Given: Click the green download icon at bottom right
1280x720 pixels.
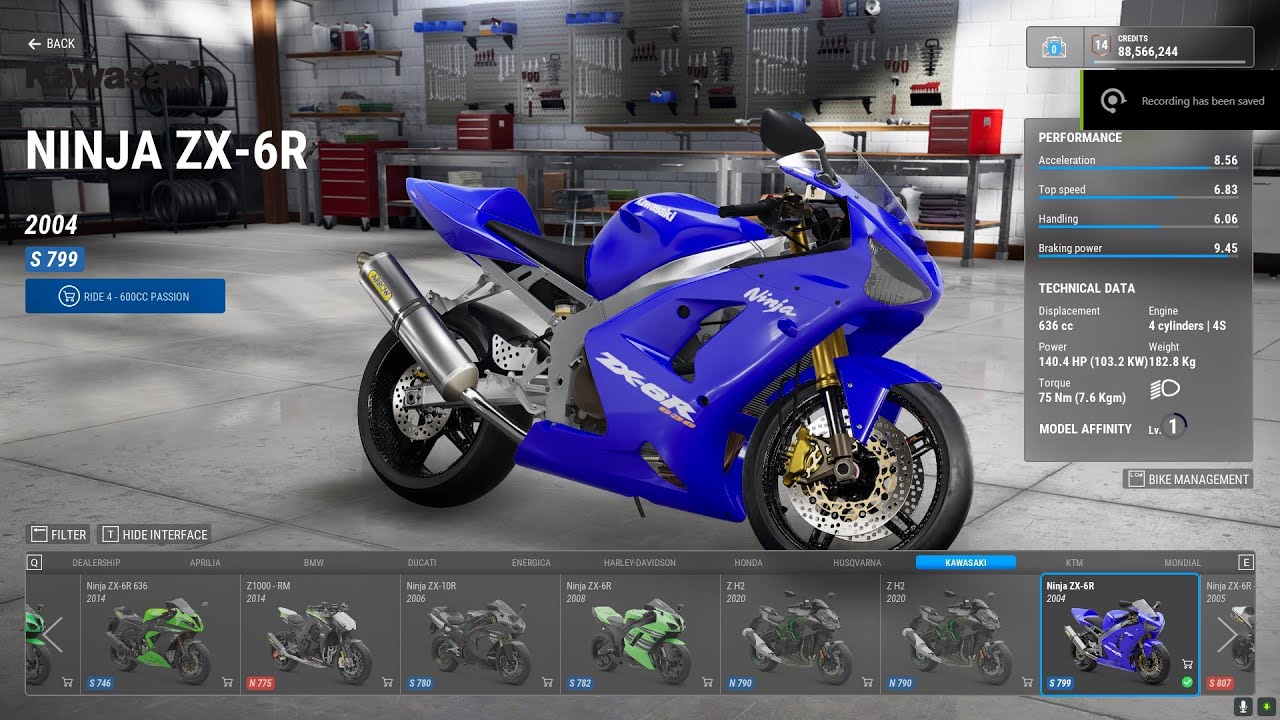Looking at the screenshot, I should point(1267,707).
